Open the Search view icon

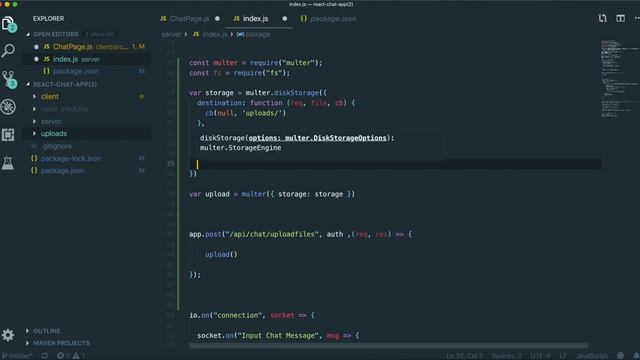pyautogui.click(x=8, y=50)
